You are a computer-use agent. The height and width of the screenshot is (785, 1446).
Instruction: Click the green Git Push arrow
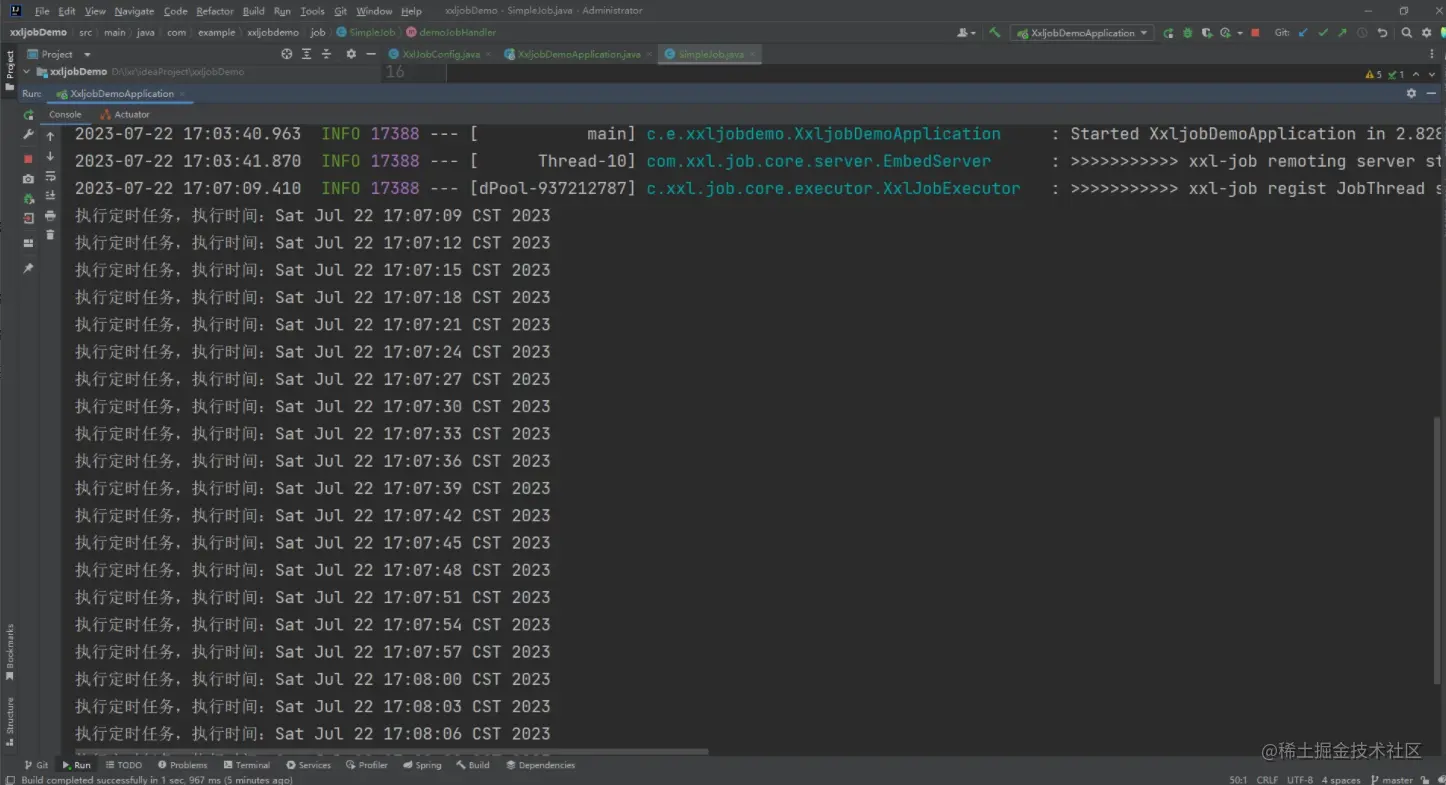[1342, 33]
